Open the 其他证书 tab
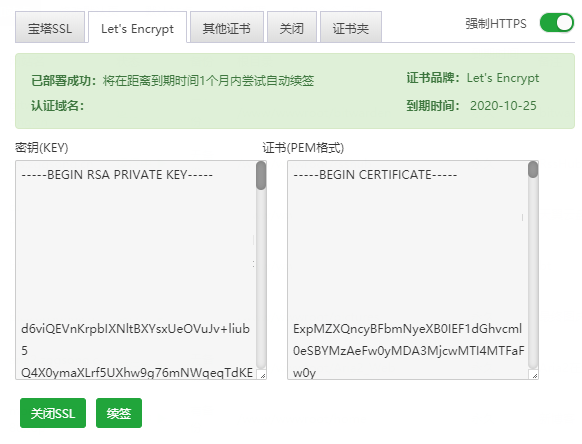This screenshot has height=444, width=582. point(227,27)
